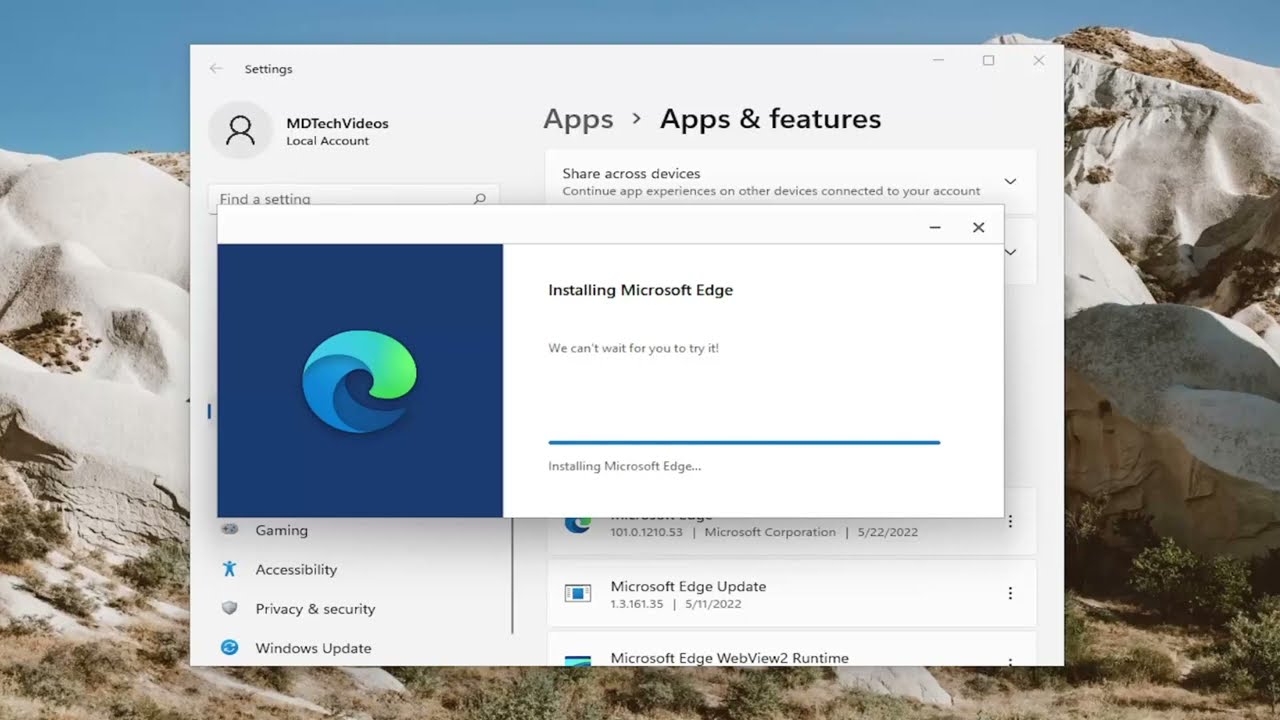Click the Edge Update version 1.3.161.35 text
The width and height of the screenshot is (1280, 720).
pos(636,604)
